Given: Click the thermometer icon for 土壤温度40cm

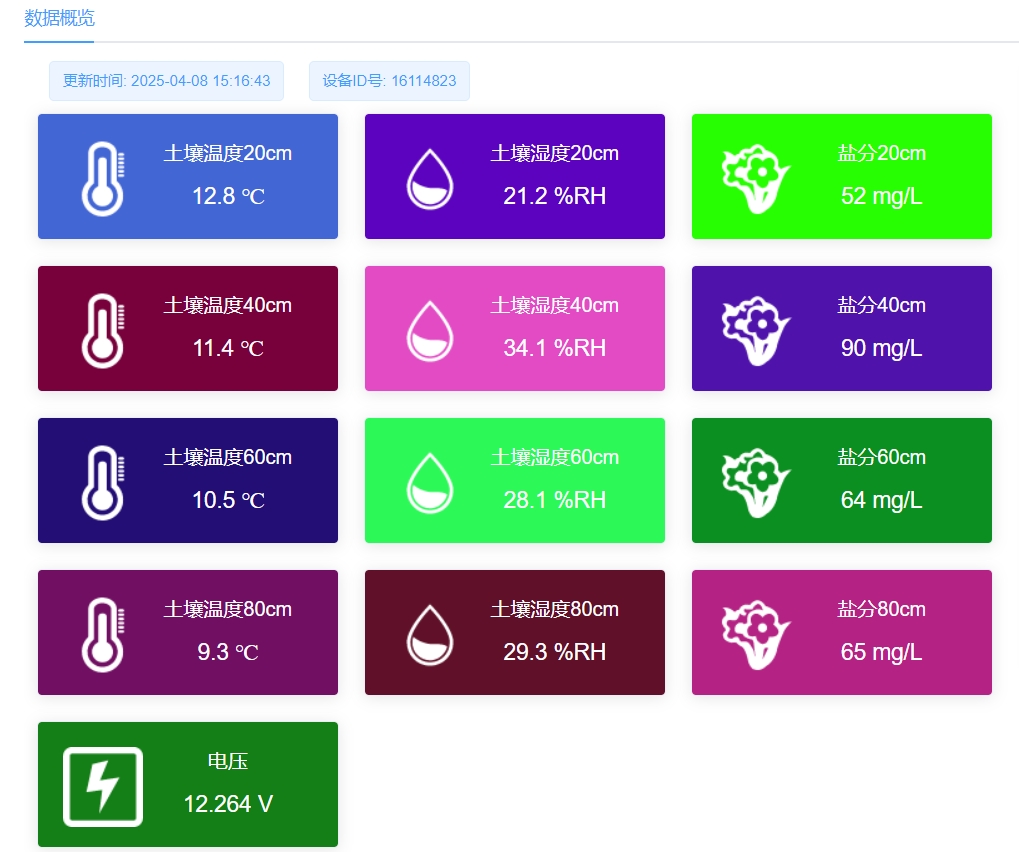Looking at the screenshot, I should point(102,330).
